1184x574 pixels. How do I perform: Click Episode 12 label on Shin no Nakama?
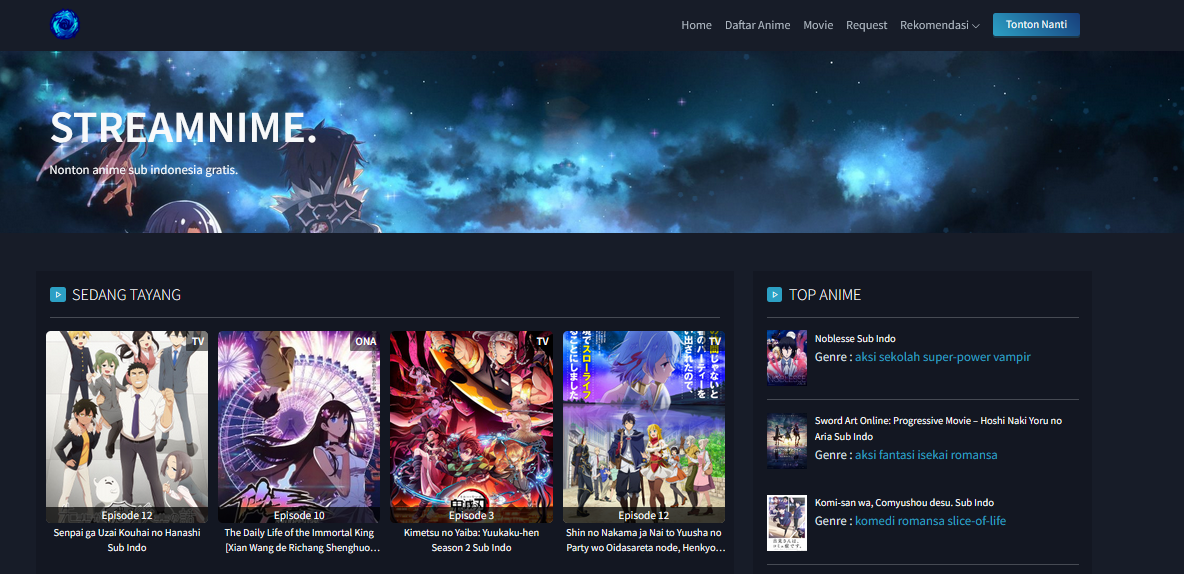tap(644, 515)
